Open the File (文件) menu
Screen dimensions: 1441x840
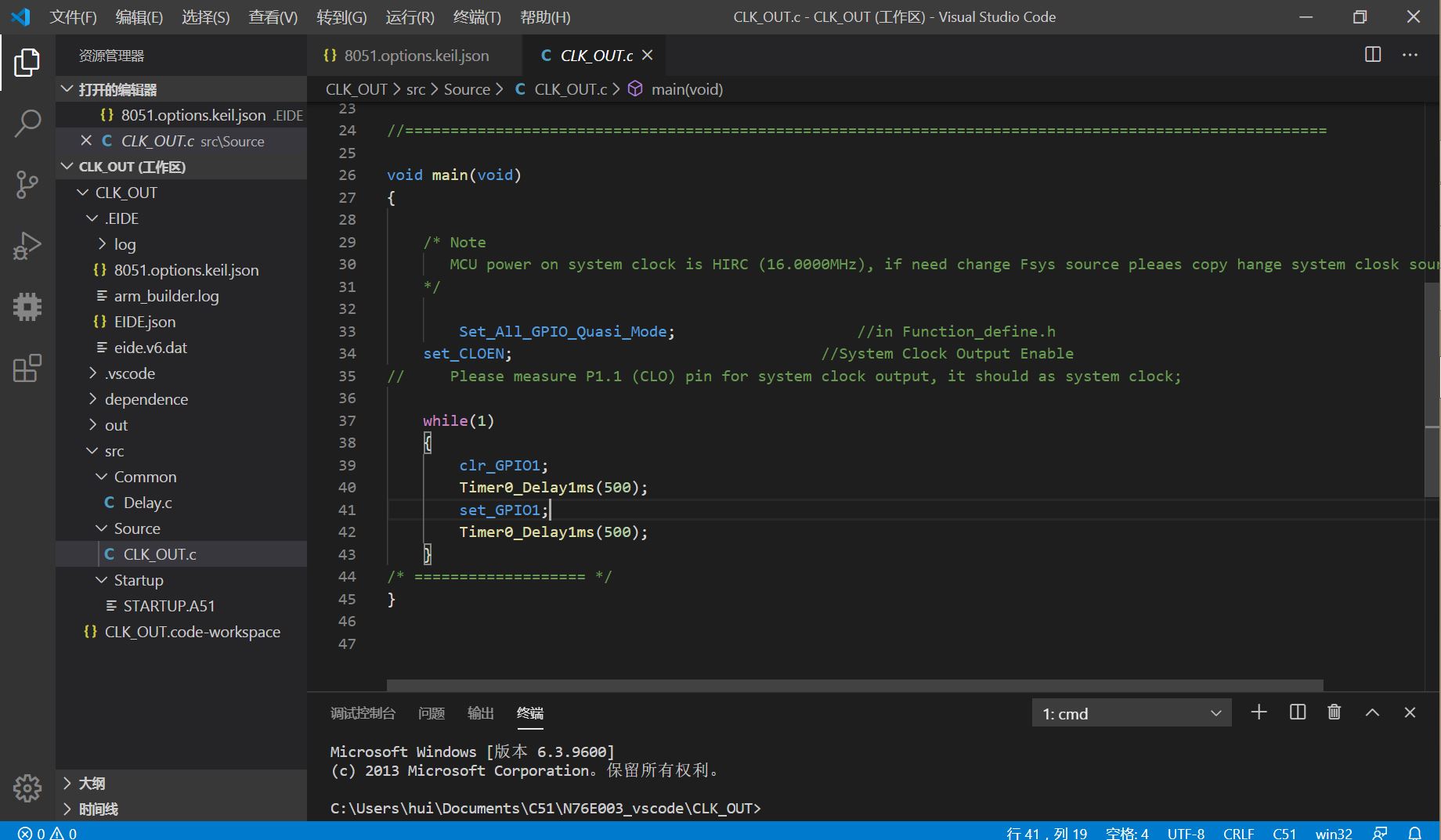(73, 16)
